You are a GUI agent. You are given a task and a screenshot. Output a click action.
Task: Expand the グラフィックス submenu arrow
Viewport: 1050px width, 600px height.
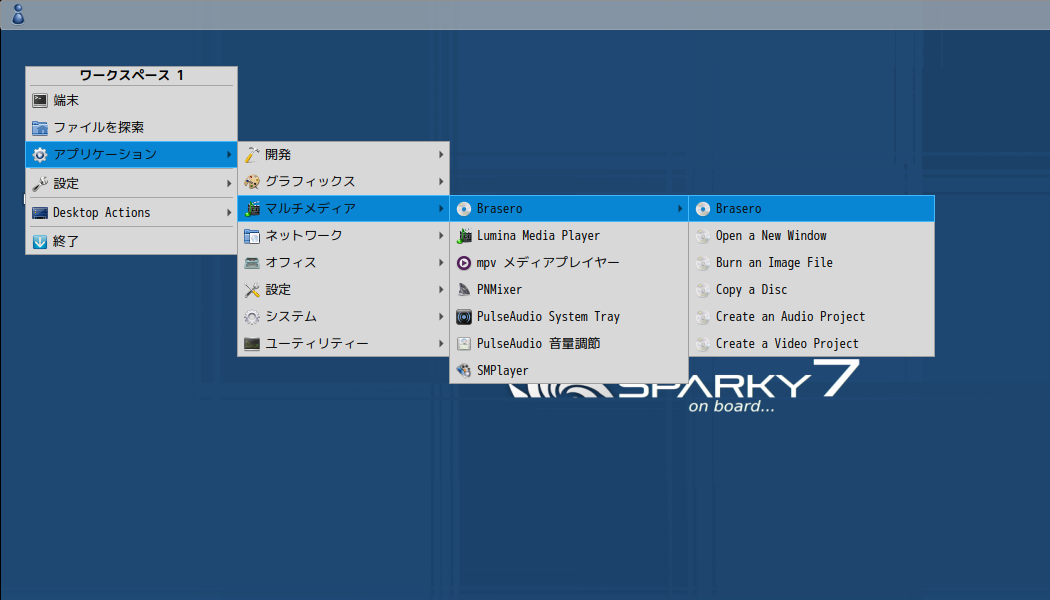[441, 181]
